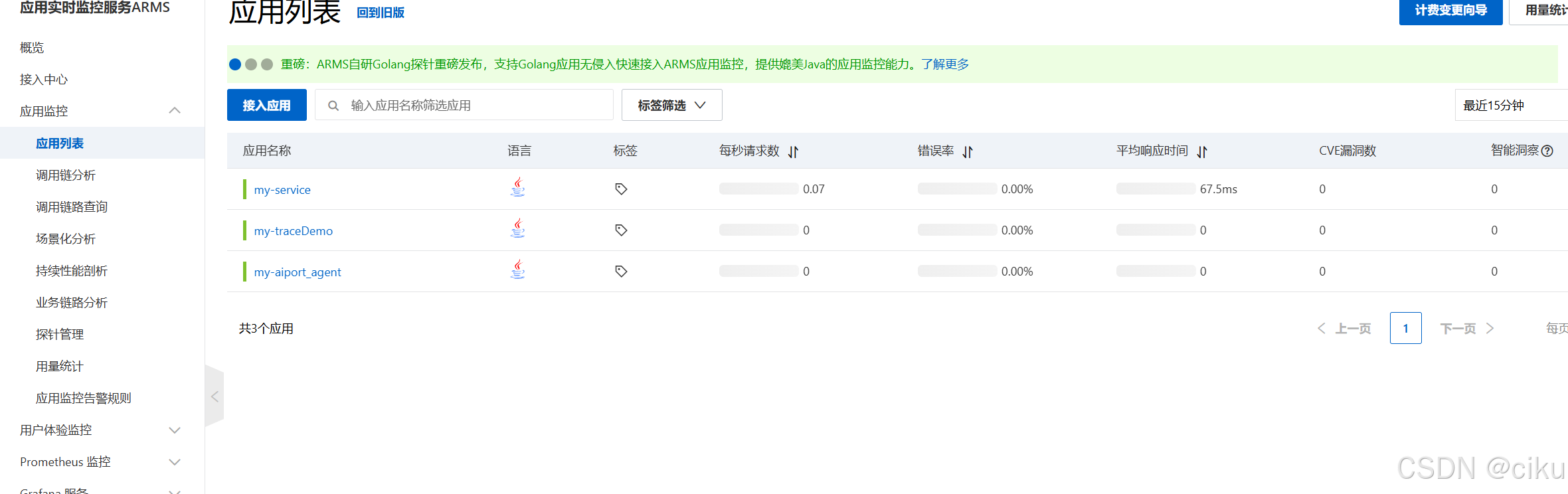Click the 接入应用 button
The image size is (1568, 494).
(267, 105)
